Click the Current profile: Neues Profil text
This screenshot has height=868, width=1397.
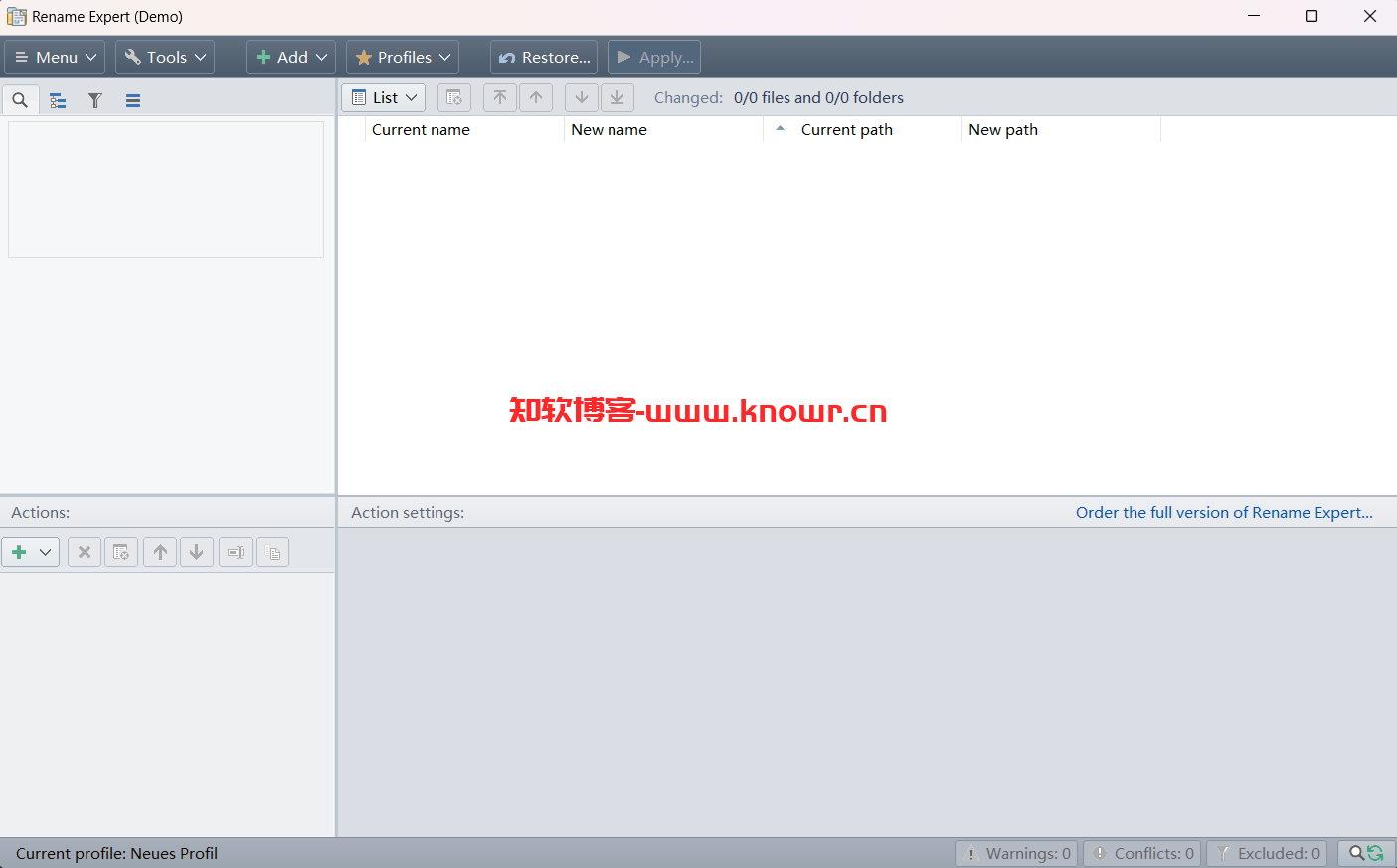[x=116, y=854]
